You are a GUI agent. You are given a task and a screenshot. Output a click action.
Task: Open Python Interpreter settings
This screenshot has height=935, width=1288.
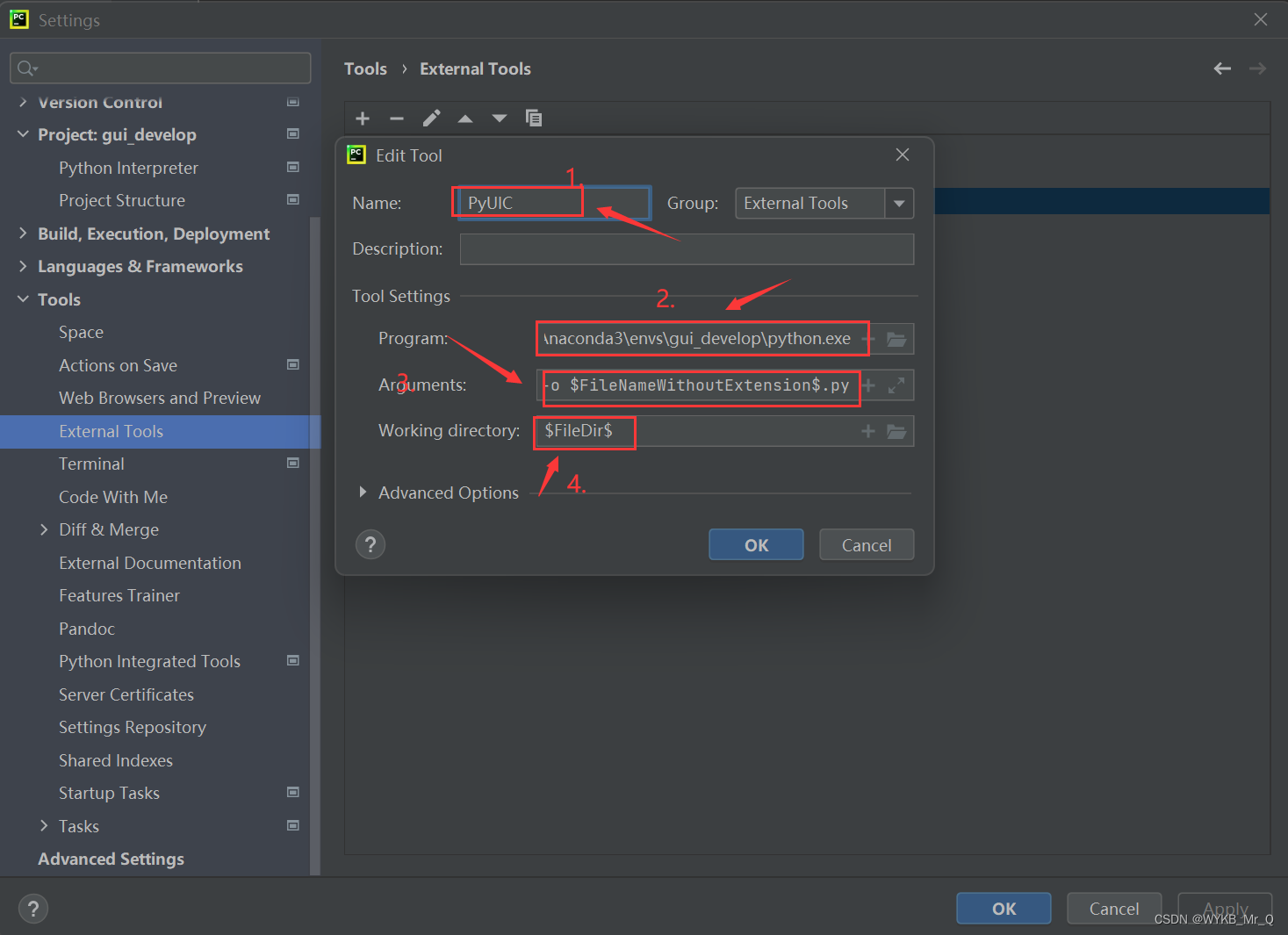(x=128, y=168)
